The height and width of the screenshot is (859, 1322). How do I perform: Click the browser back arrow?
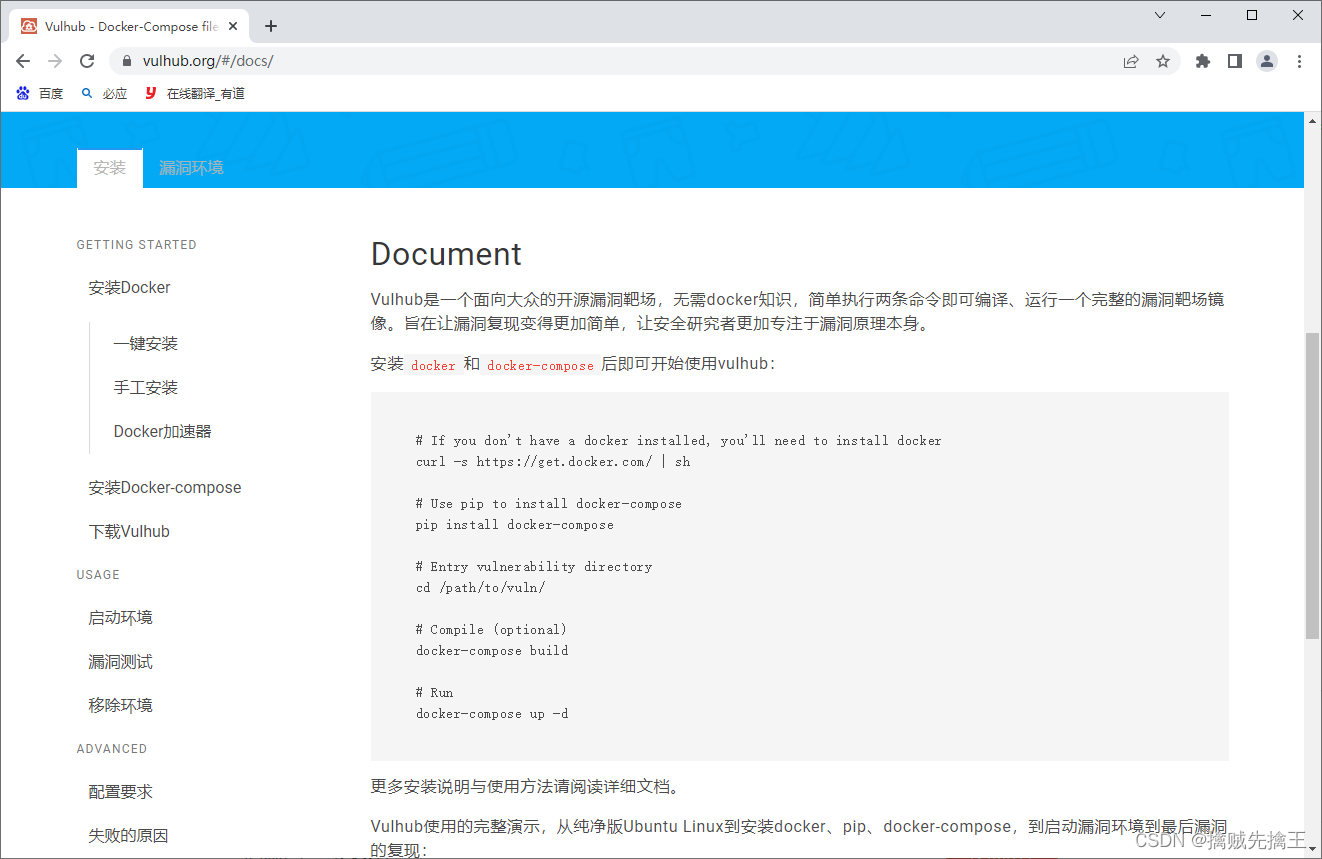coord(23,61)
